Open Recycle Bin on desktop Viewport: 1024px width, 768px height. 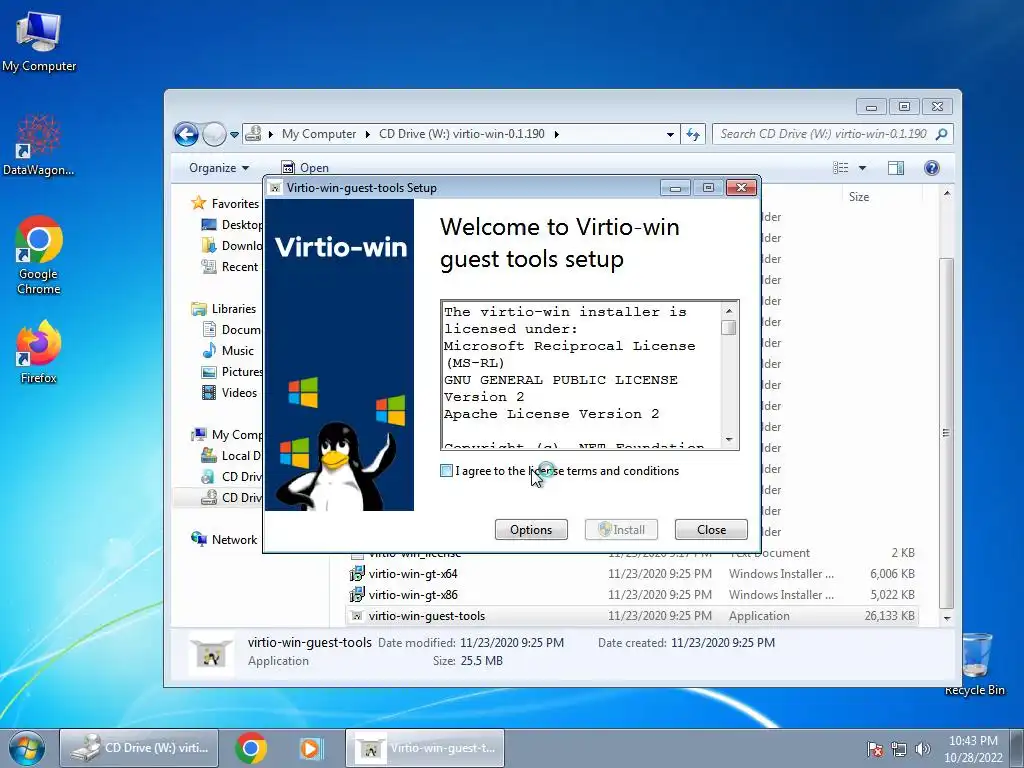tap(975, 664)
